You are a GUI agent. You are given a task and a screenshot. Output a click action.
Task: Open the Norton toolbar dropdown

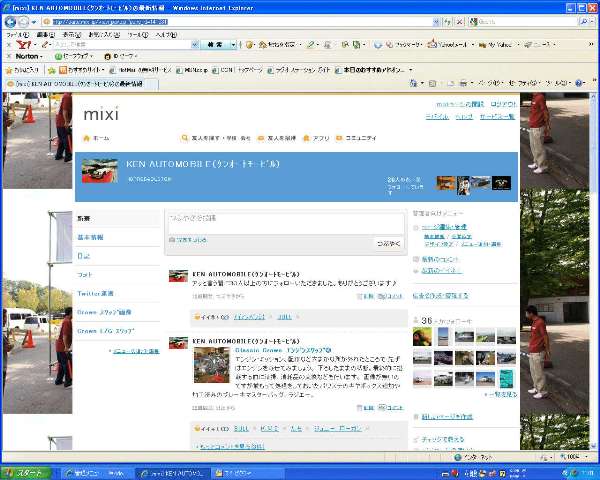[29, 56]
